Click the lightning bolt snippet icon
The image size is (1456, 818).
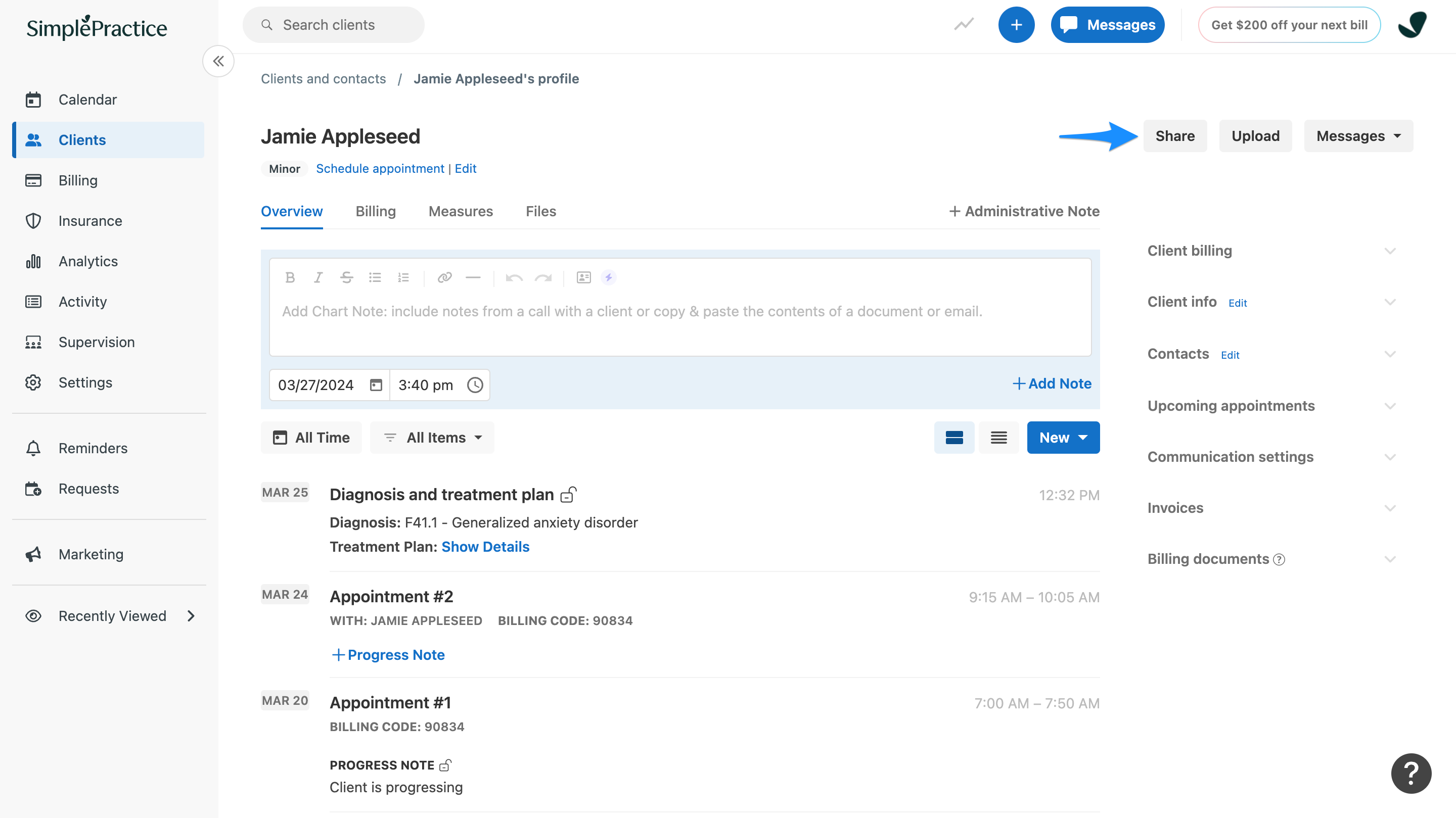pos(608,277)
